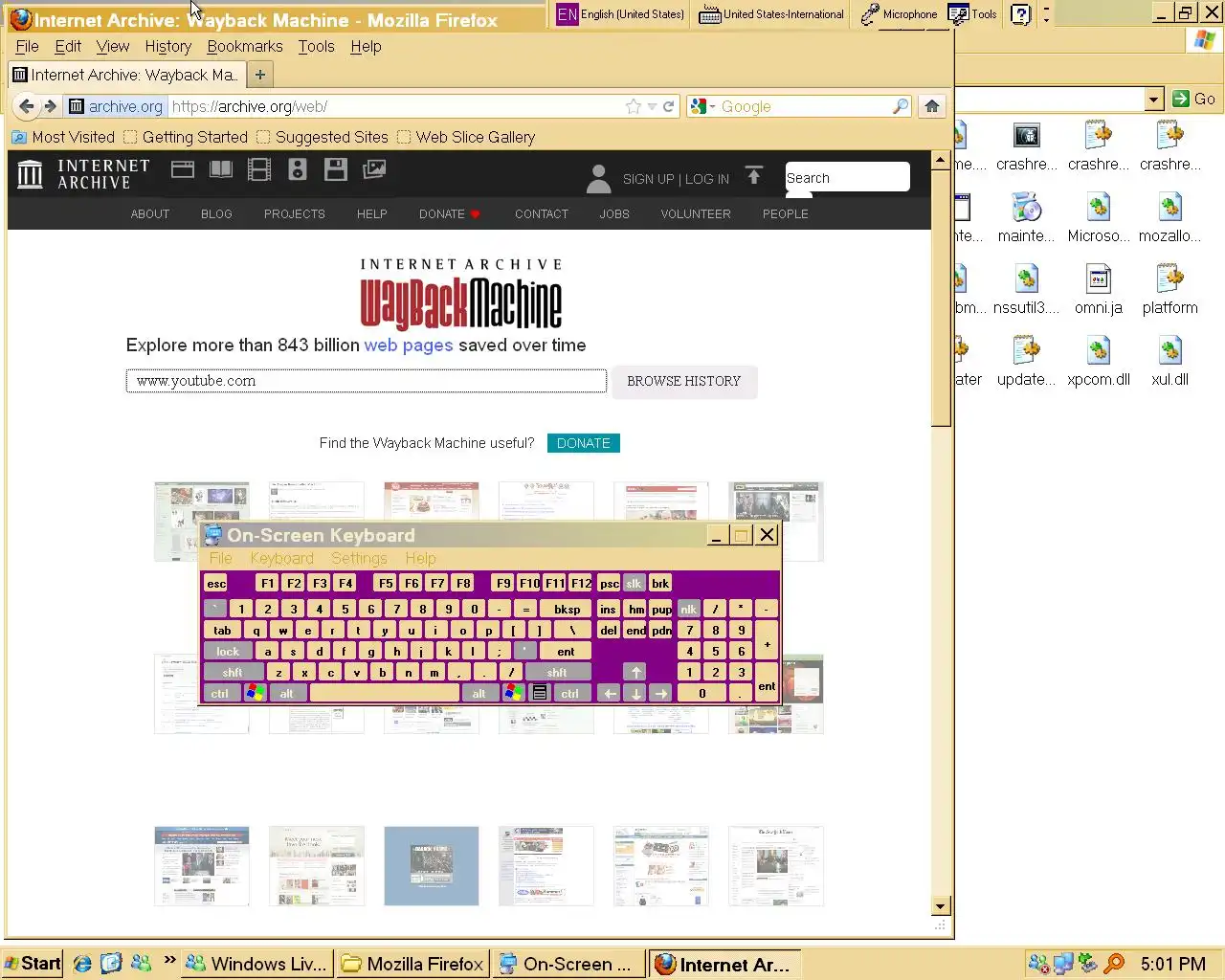This screenshot has width=1225, height=980.
Task: Click the bksp key on keyboard
Action: [x=567, y=609]
